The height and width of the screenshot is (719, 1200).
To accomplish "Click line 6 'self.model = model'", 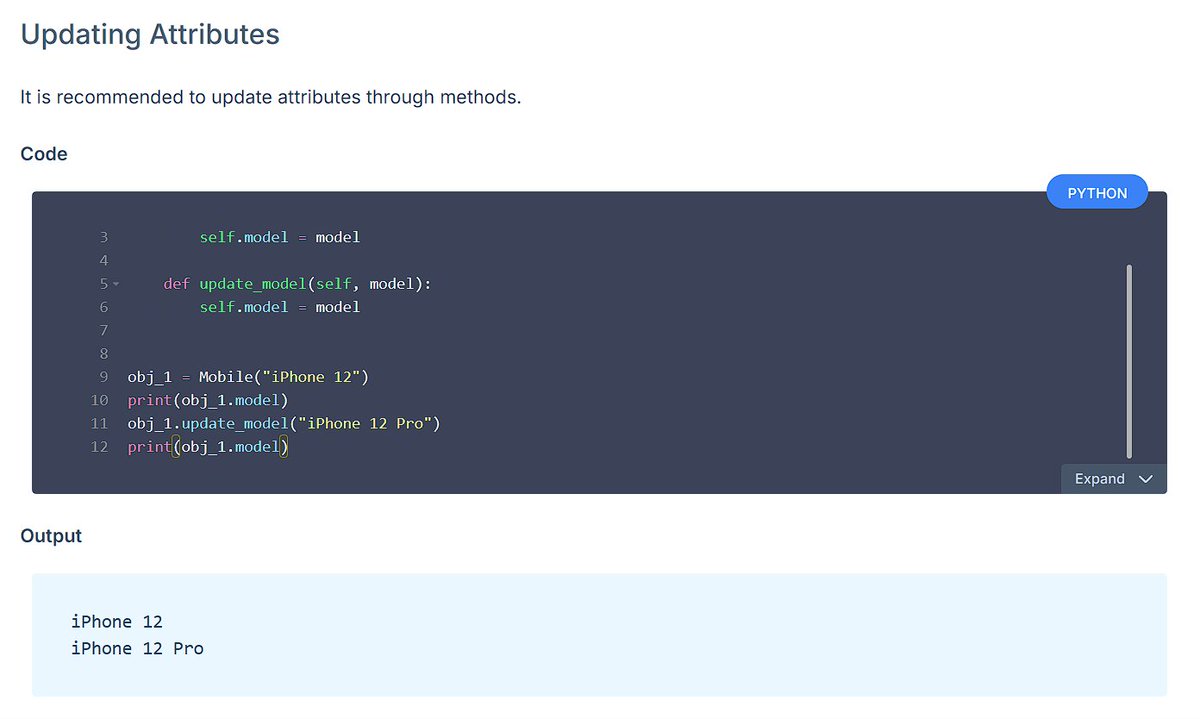I will 279,307.
